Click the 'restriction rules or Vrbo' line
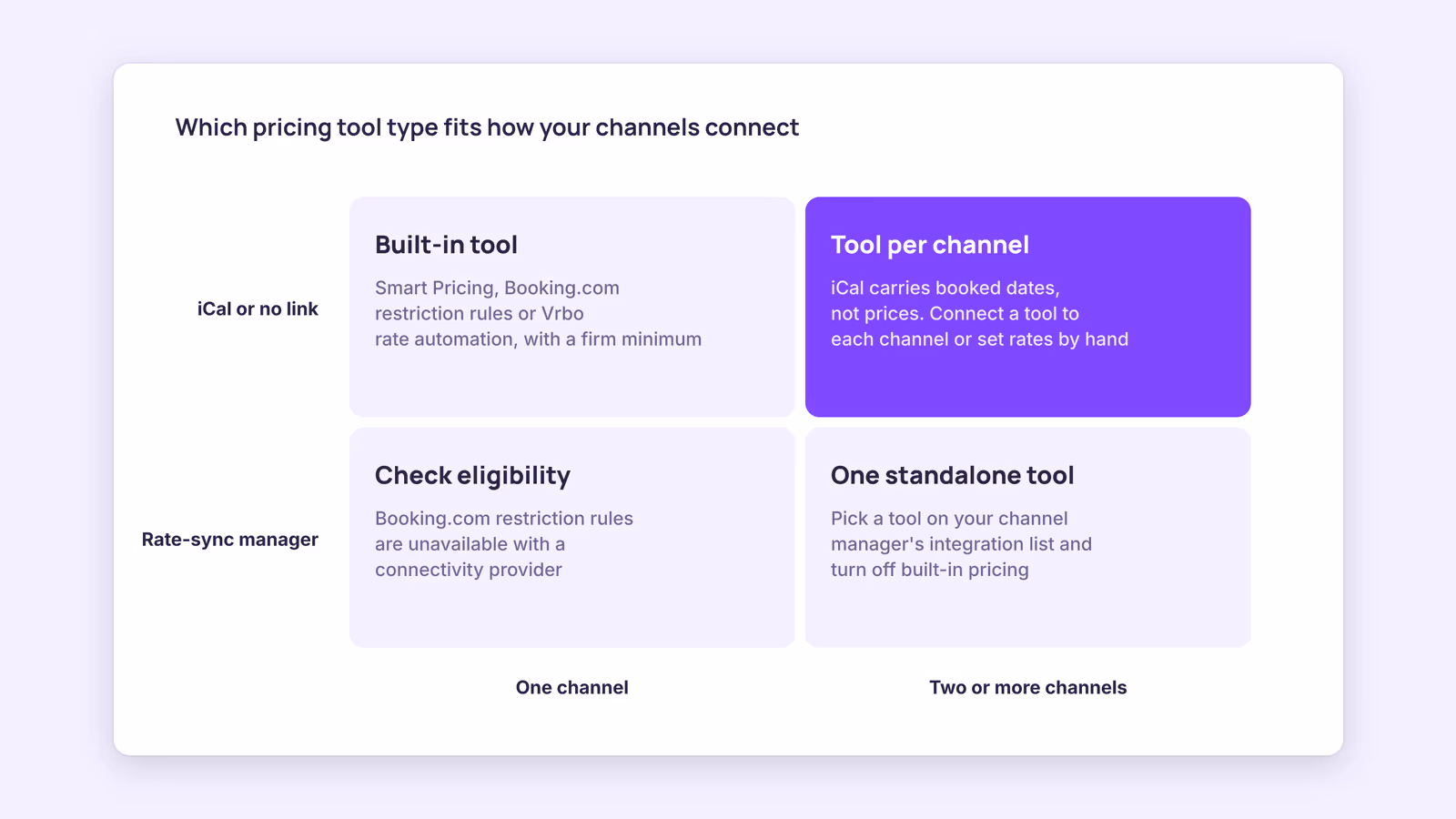The width and height of the screenshot is (1456, 819). click(479, 314)
